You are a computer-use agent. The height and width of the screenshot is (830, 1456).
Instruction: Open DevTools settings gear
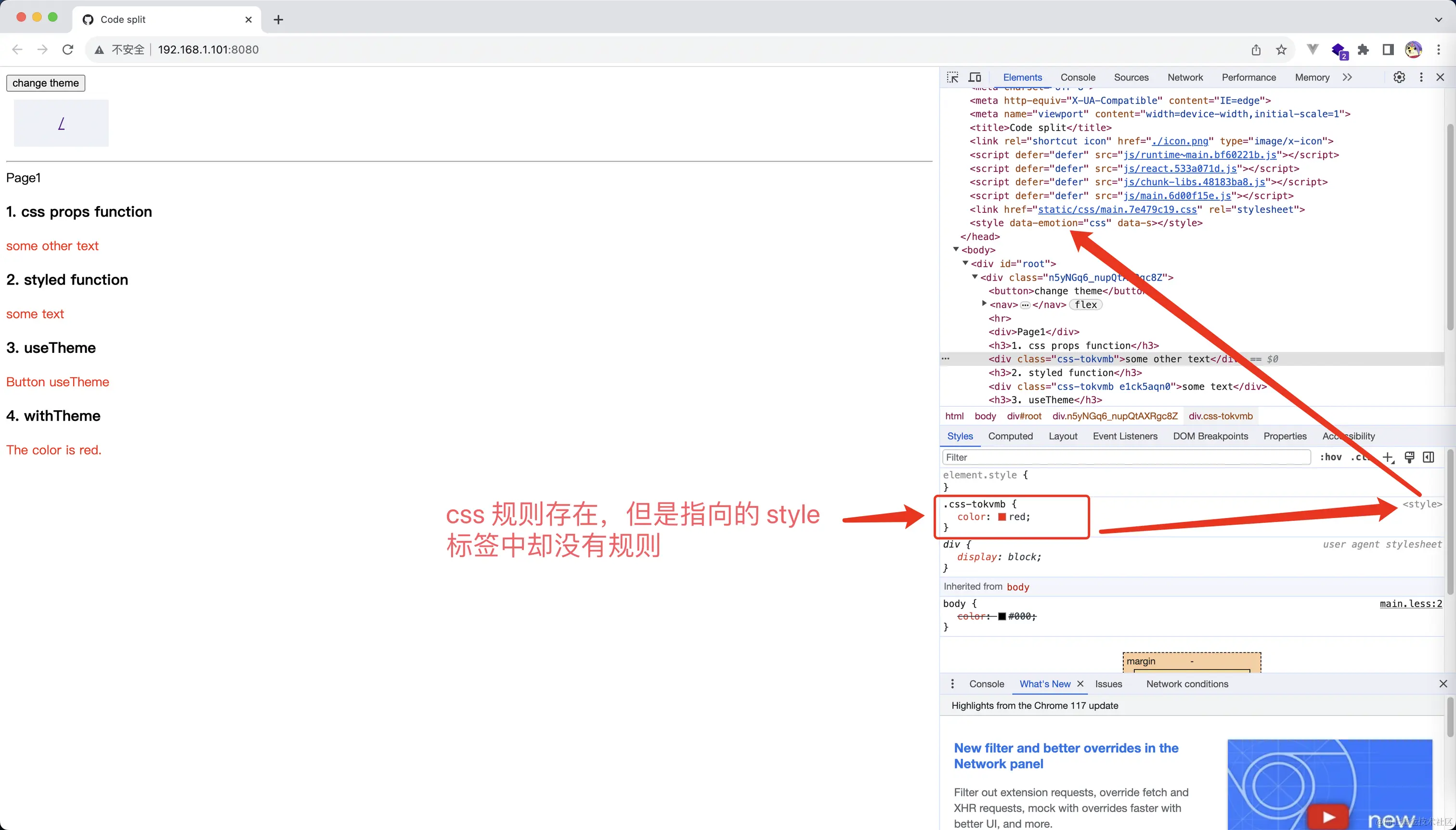[1399, 77]
